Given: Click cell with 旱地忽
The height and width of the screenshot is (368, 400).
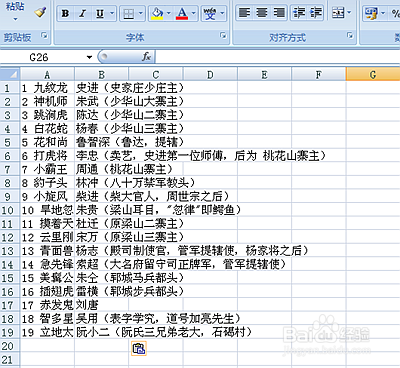Looking at the screenshot, I should click(x=47, y=210).
